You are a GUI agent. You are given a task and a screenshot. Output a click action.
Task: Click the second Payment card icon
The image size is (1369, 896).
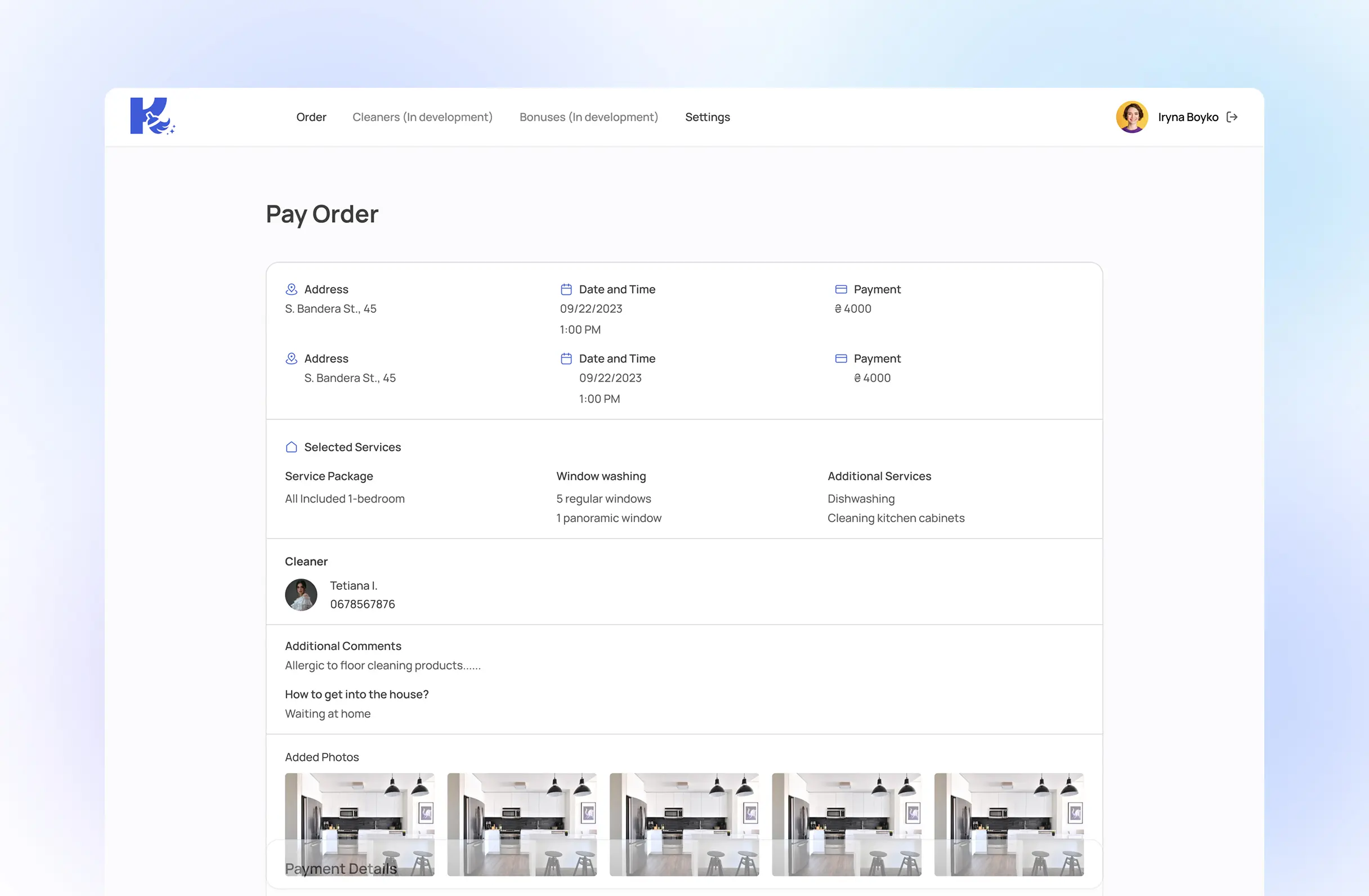[840, 359]
